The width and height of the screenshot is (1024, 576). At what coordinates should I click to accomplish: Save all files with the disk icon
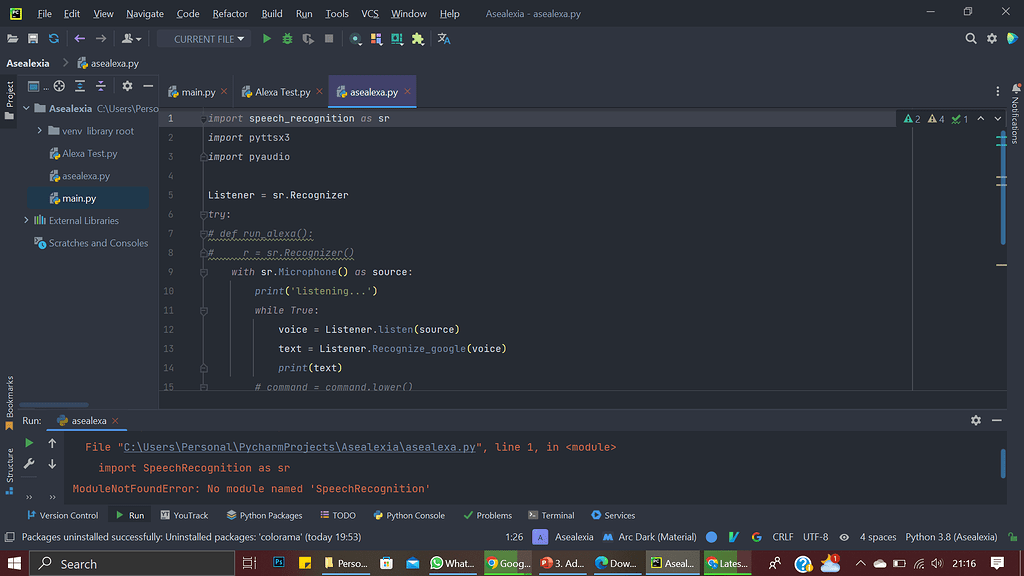pyautogui.click(x=33, y=39)
